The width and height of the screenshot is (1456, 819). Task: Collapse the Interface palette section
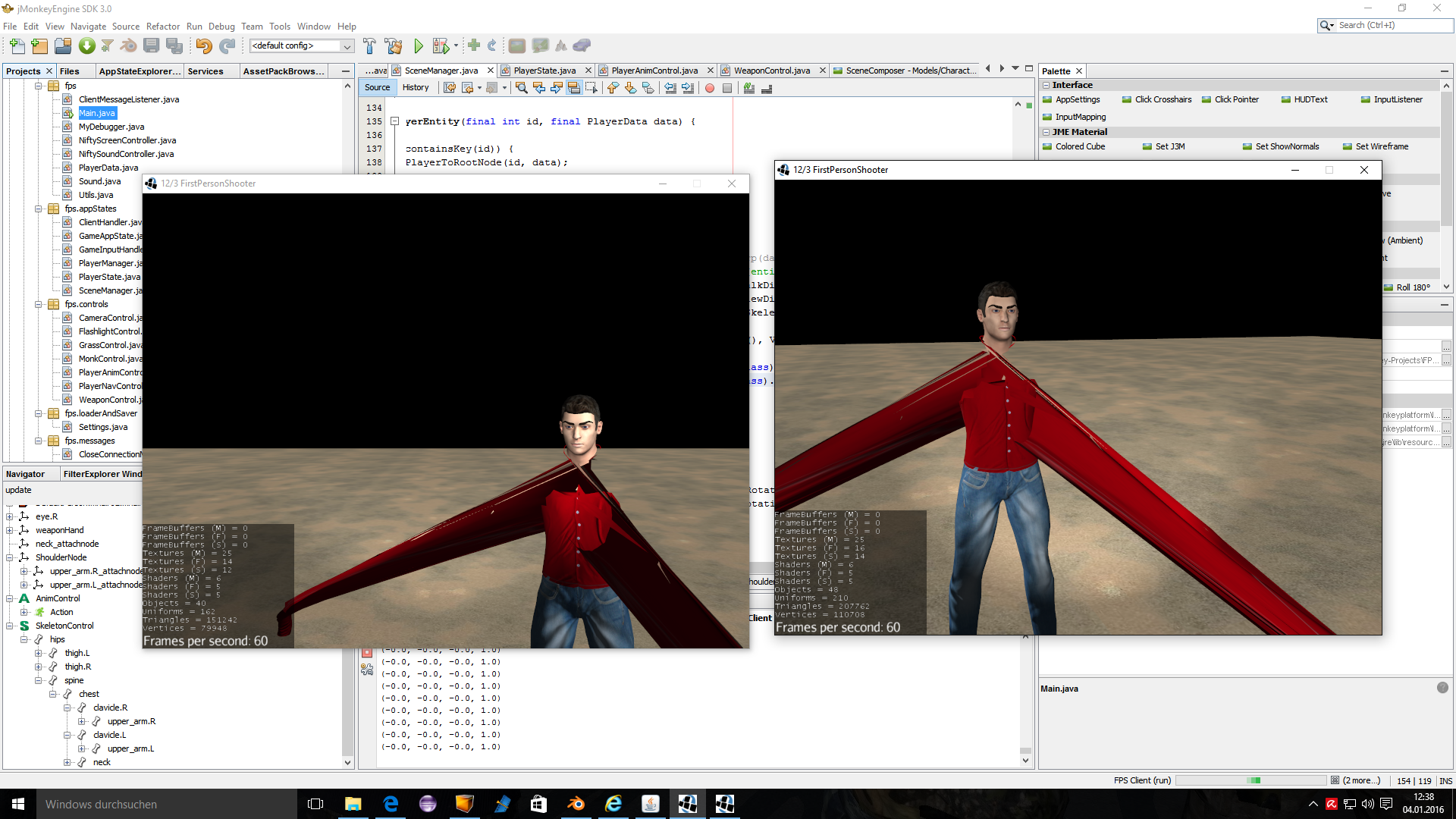pyautogui.click(x=1046, y=85)
